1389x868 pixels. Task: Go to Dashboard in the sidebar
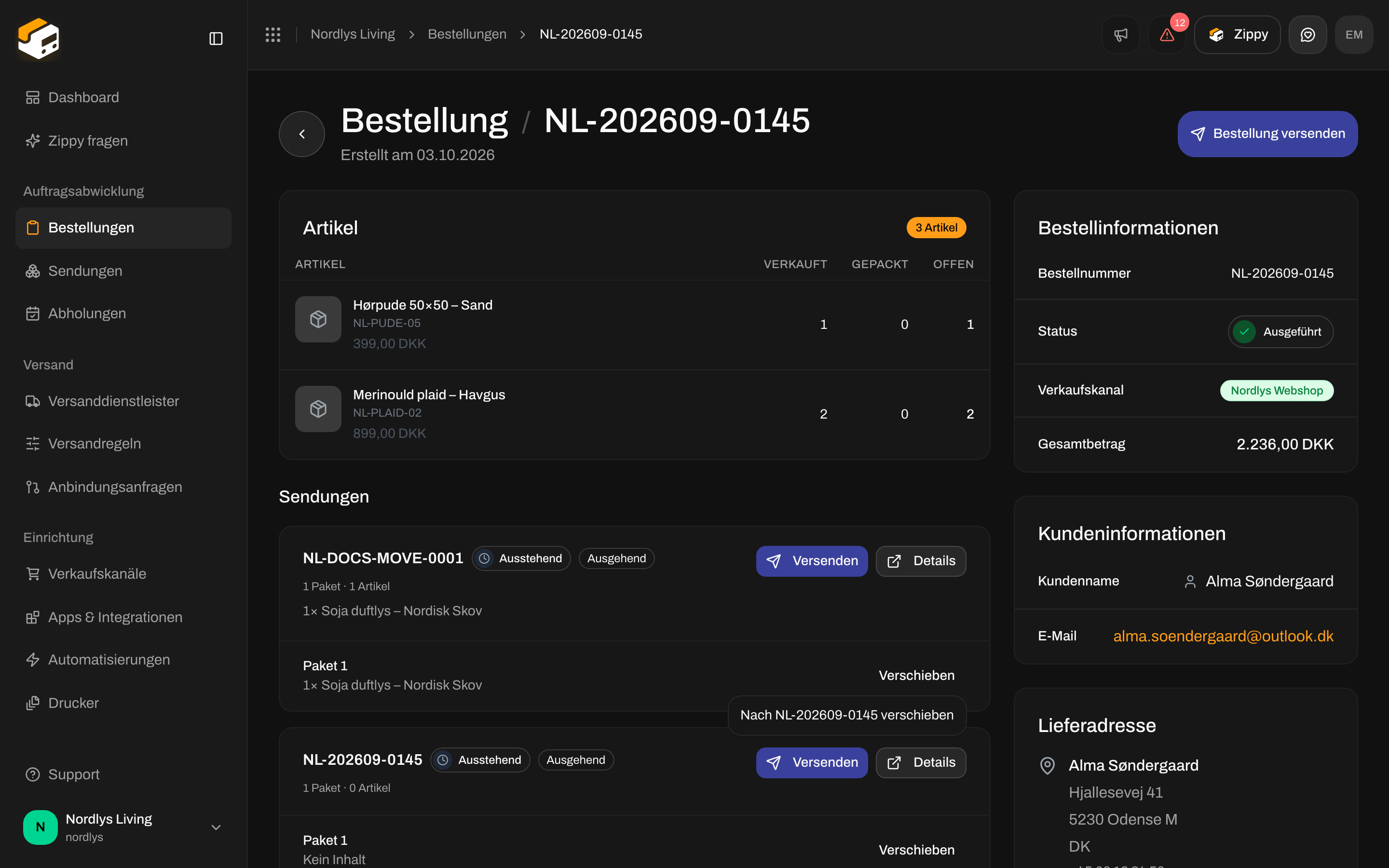tap(123, 97)
